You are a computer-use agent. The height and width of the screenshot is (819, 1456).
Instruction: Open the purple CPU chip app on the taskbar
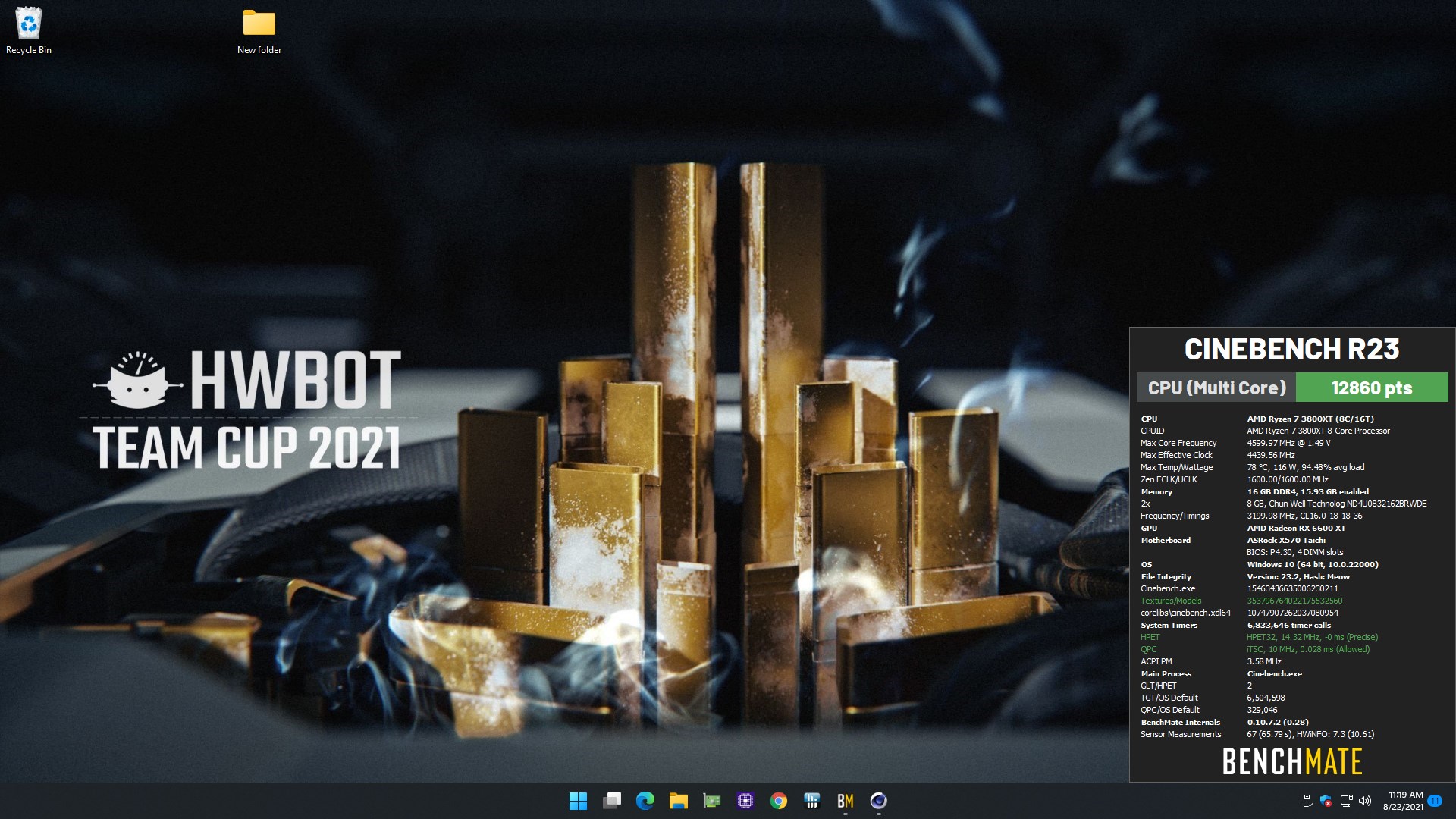745,801
